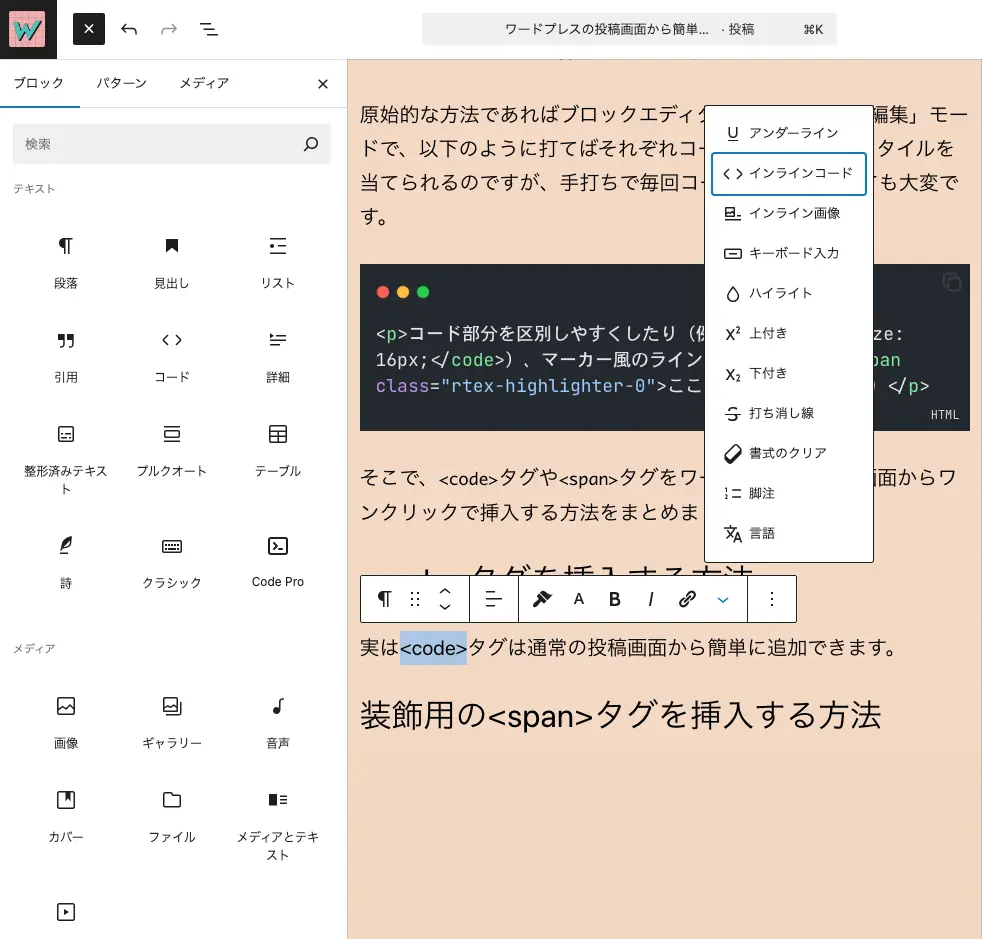Viewport: 982px width, 939px height.
Task: Open the text alignment dropdown
Action: point(494,598)
